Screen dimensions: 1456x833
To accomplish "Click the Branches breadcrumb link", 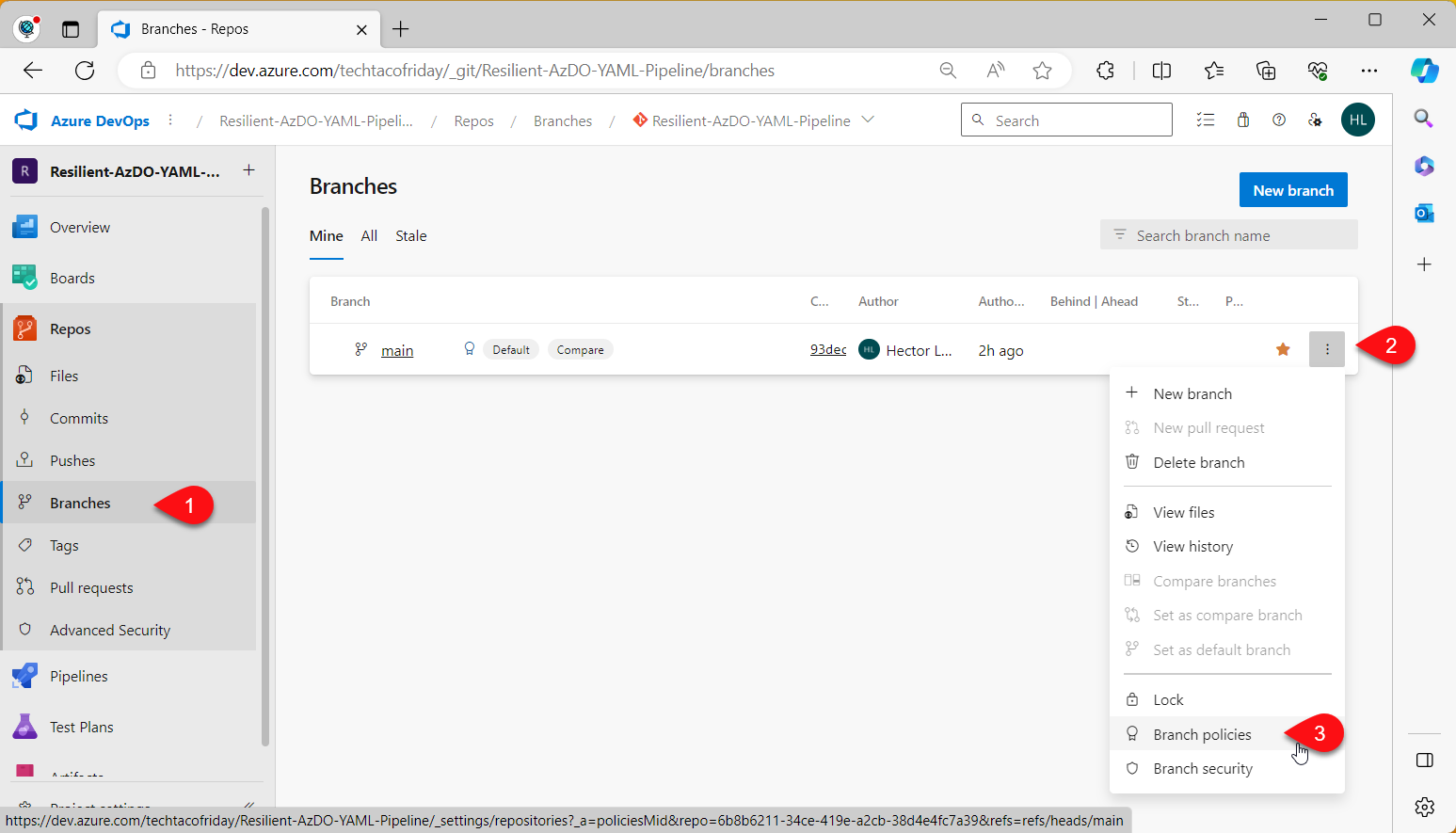I will (563, 120).
